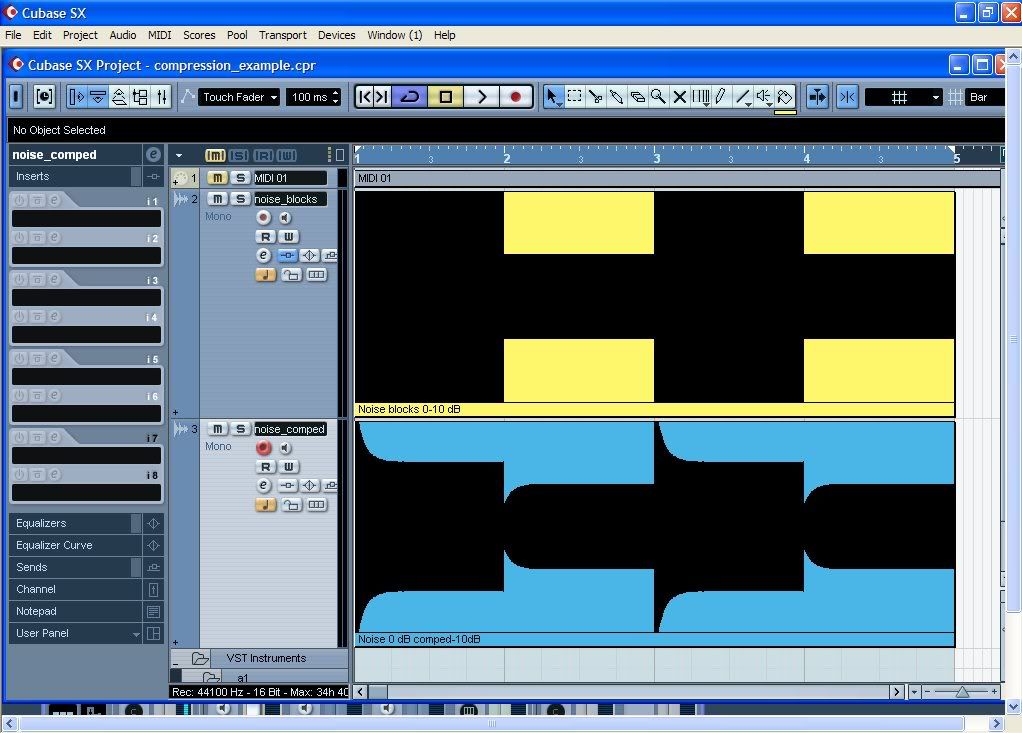Open the User Panel dropdown arrow
The image size is (1022, 733).
click(136, 633)
